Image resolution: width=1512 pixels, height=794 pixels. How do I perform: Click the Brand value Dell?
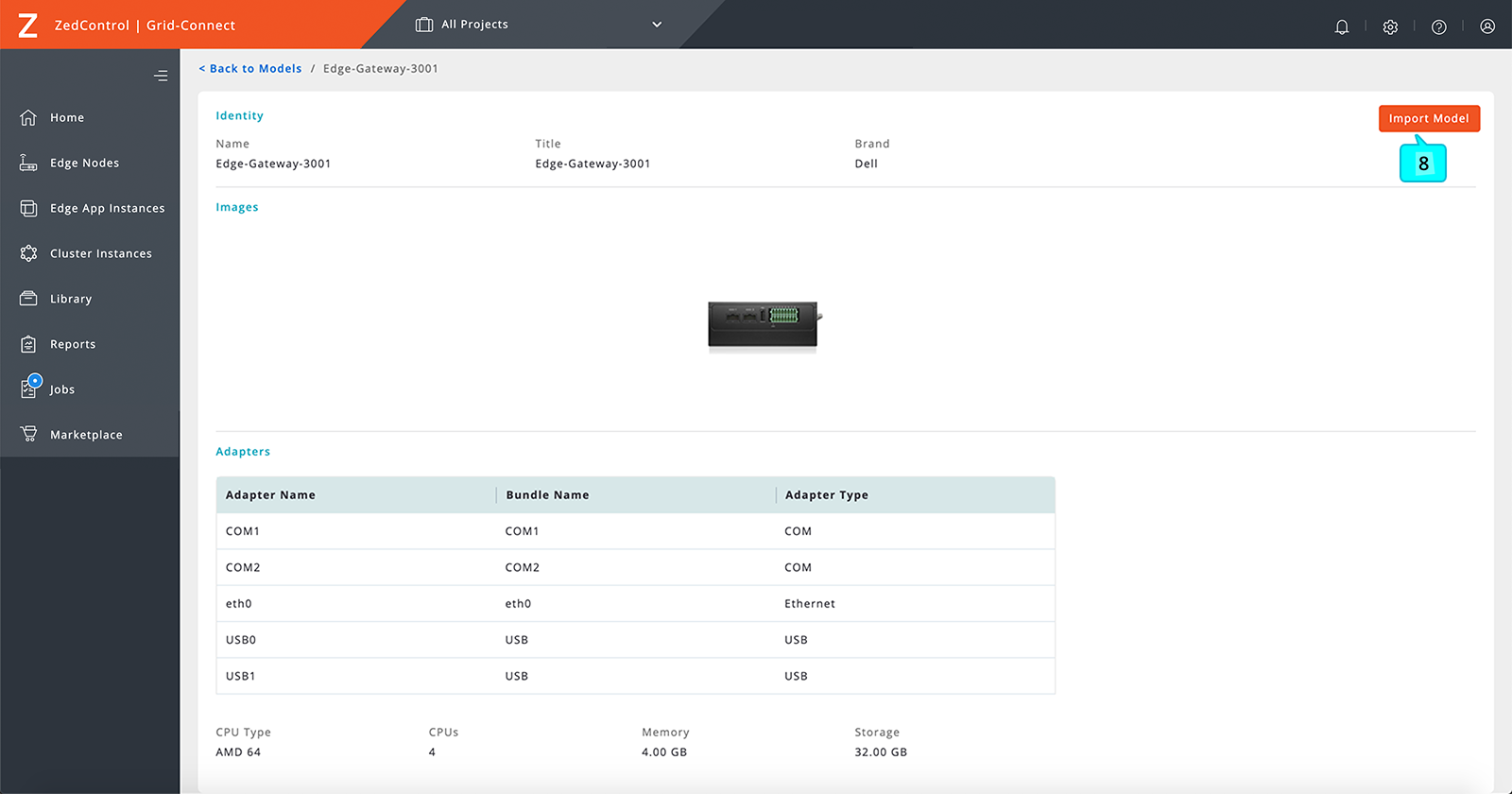point(867,164)
